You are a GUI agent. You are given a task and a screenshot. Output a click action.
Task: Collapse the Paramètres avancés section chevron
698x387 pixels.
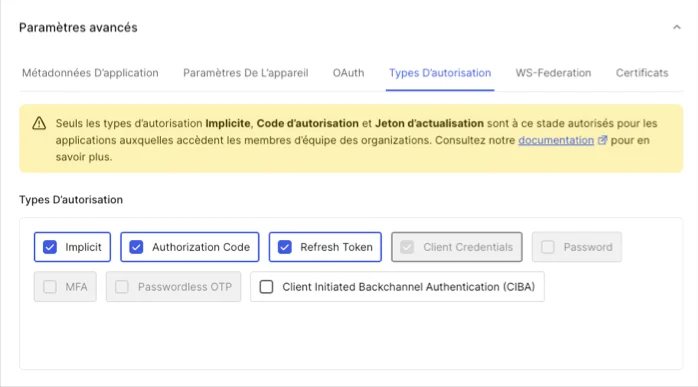click(677, 27)
